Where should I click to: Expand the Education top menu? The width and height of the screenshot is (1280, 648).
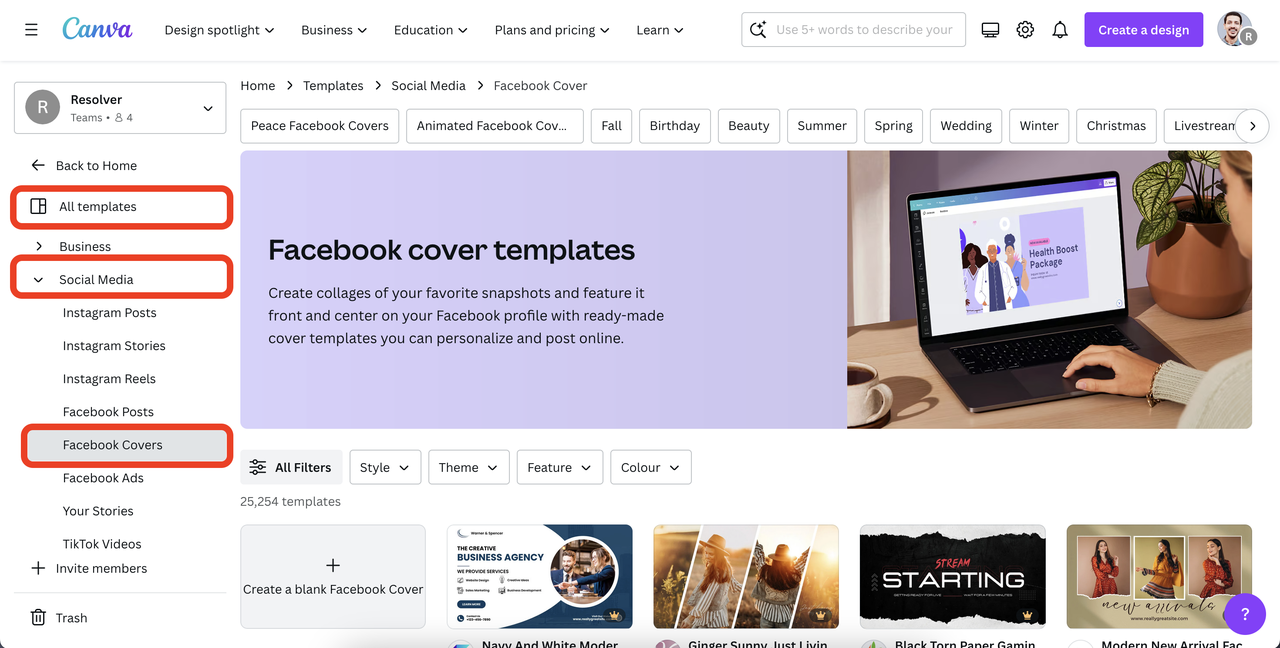(x=431, y=30)
